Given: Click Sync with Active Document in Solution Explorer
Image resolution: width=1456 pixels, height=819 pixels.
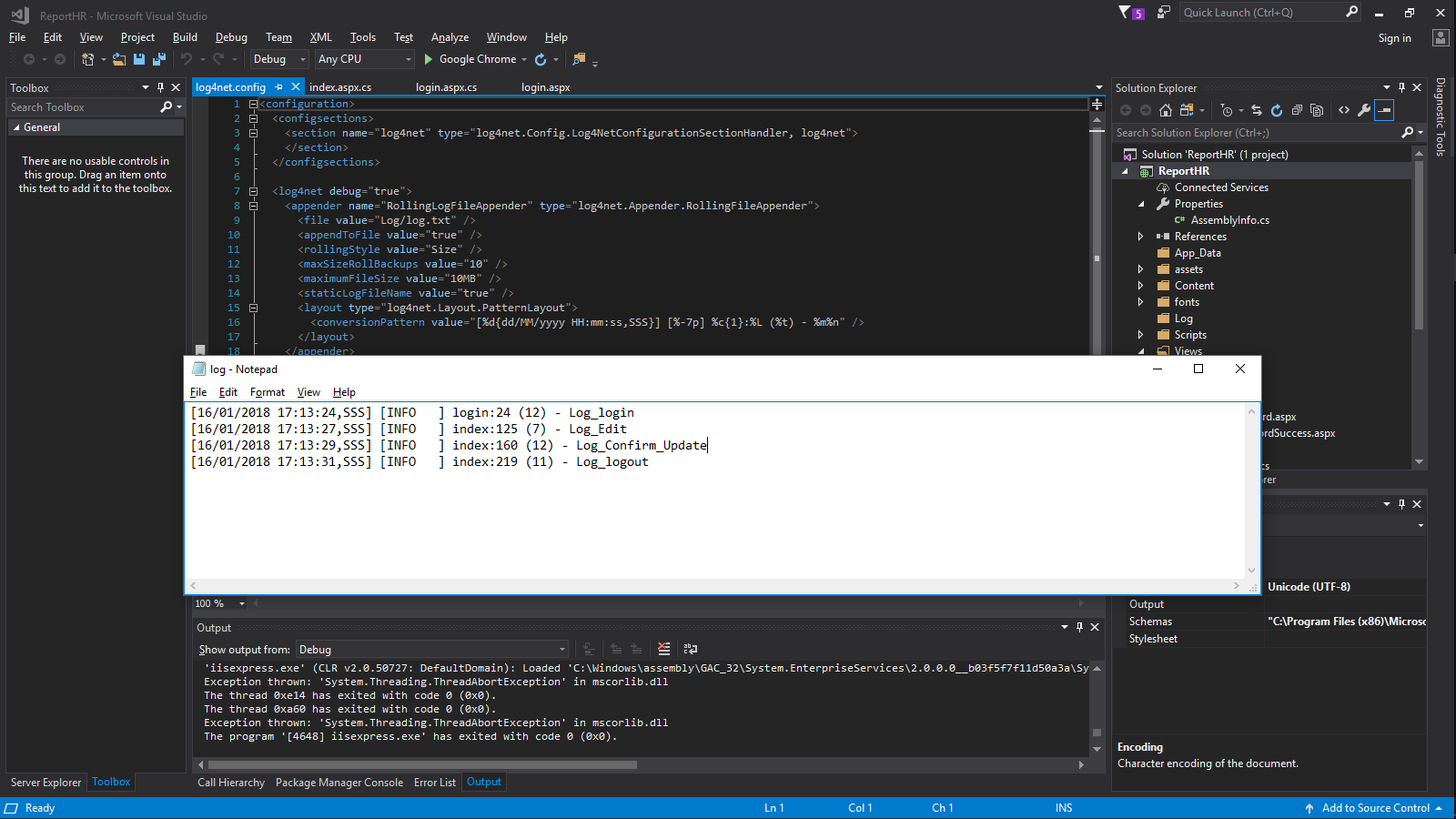Looking at the screenshot, I should (x=1257, y=110).
